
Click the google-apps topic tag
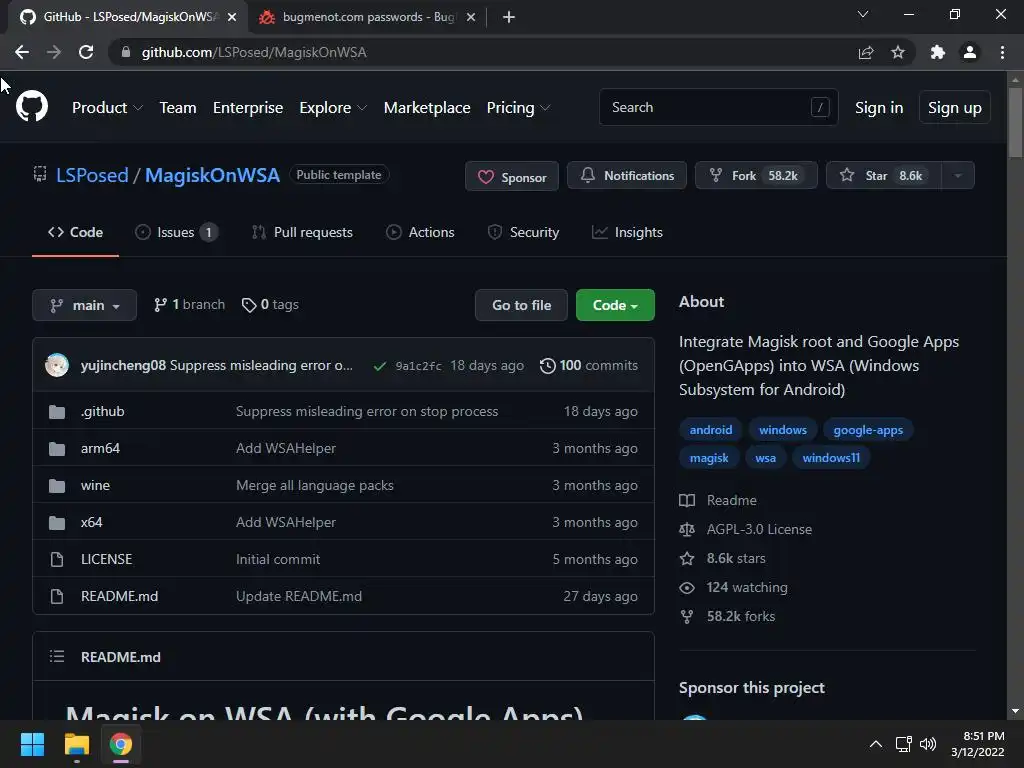[868, 430]
